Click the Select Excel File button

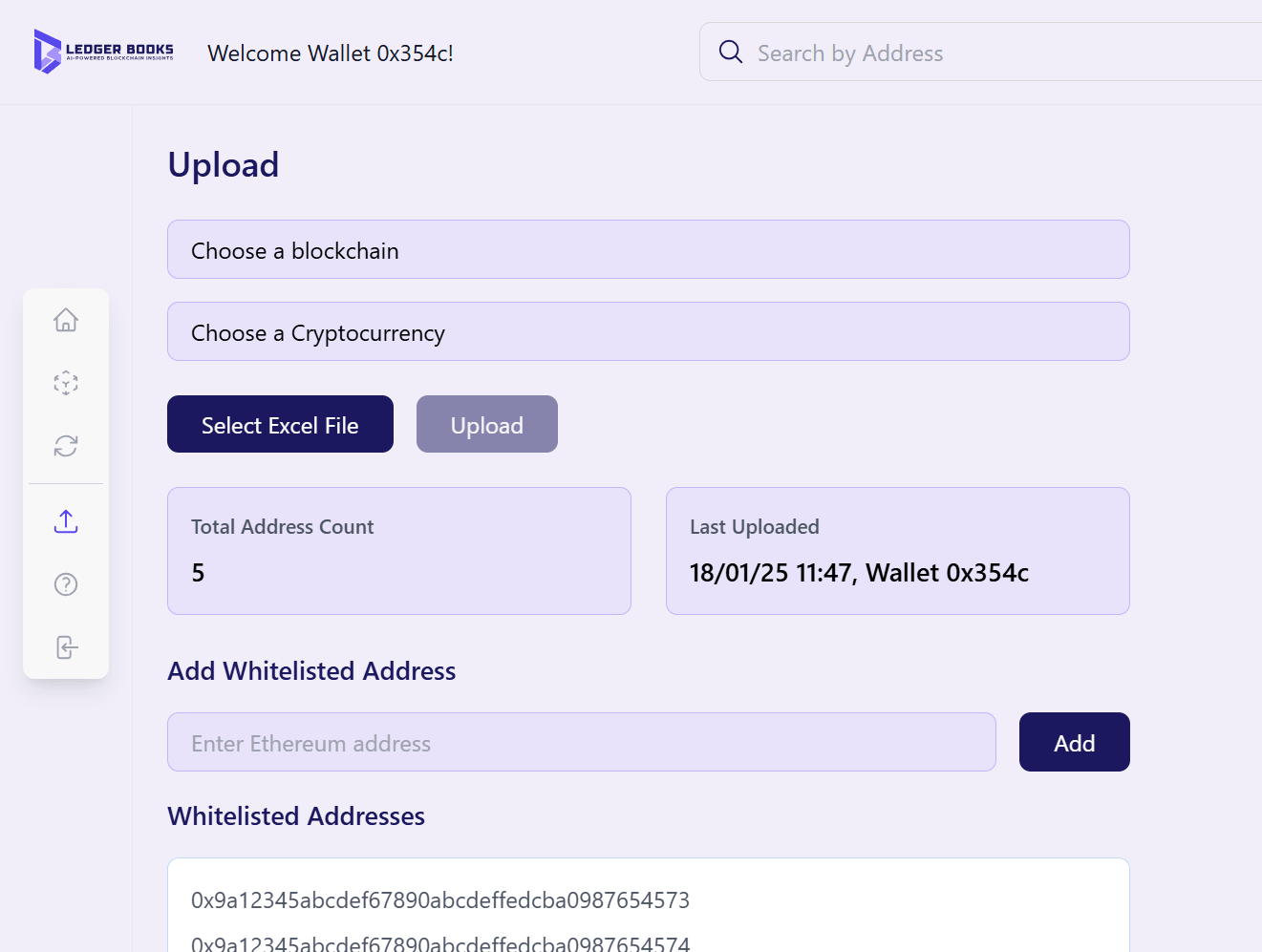(x=280, y=424)
